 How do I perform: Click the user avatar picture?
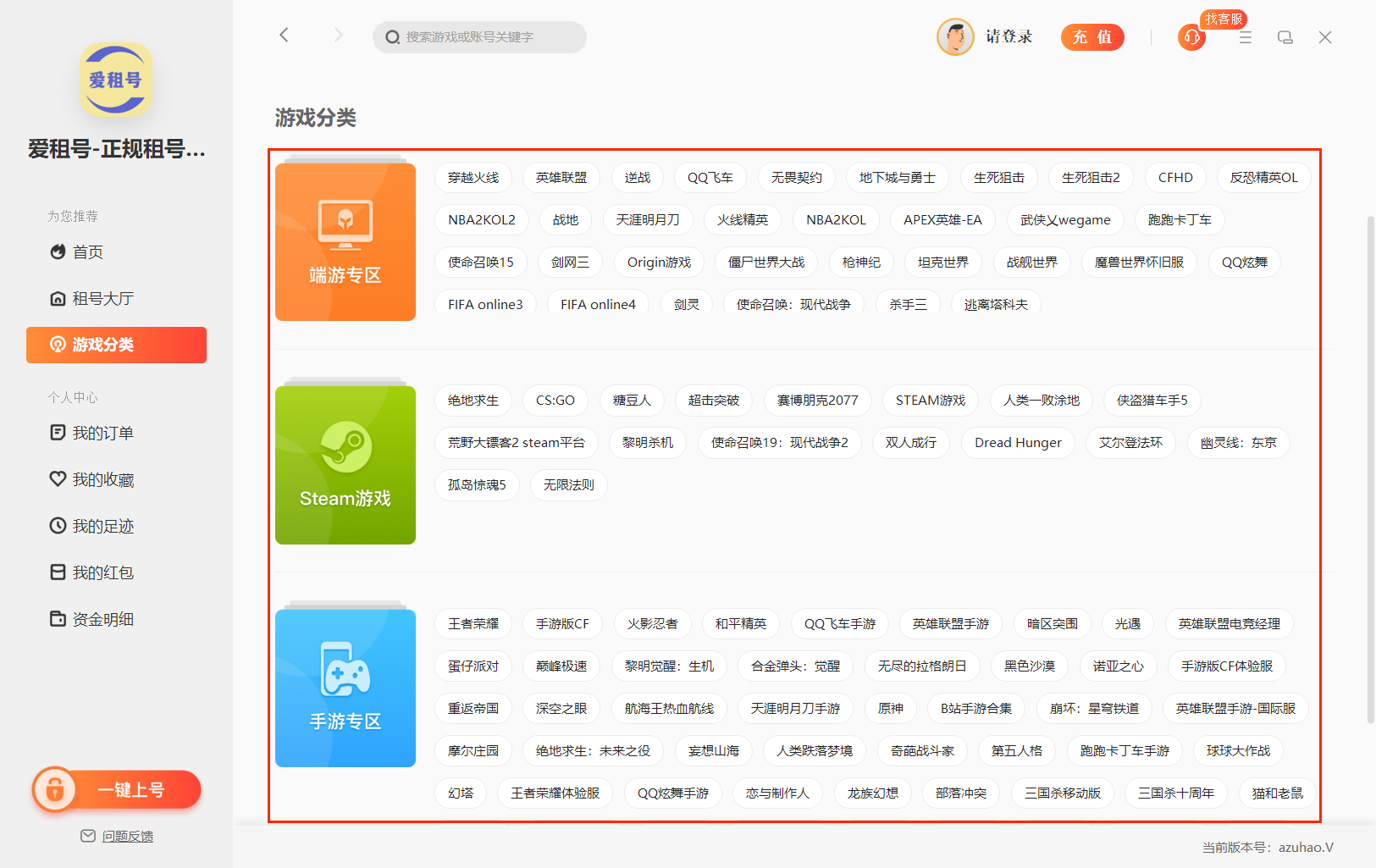pos(955,37)
